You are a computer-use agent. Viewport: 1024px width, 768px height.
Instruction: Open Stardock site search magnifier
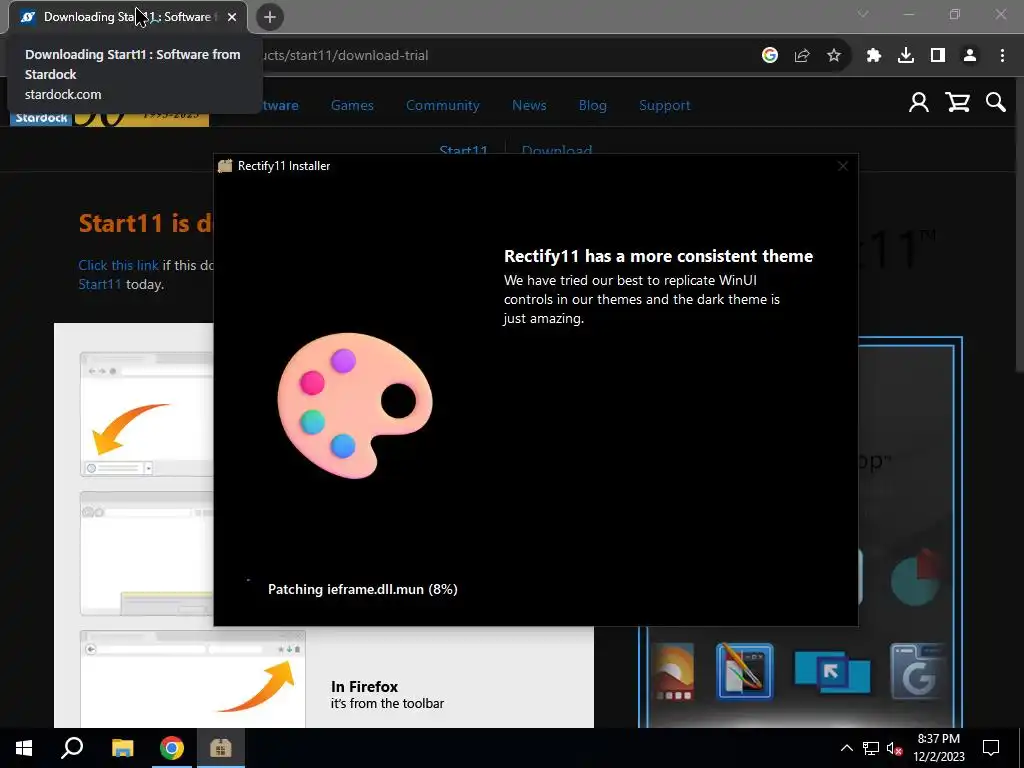click(996, 103)
